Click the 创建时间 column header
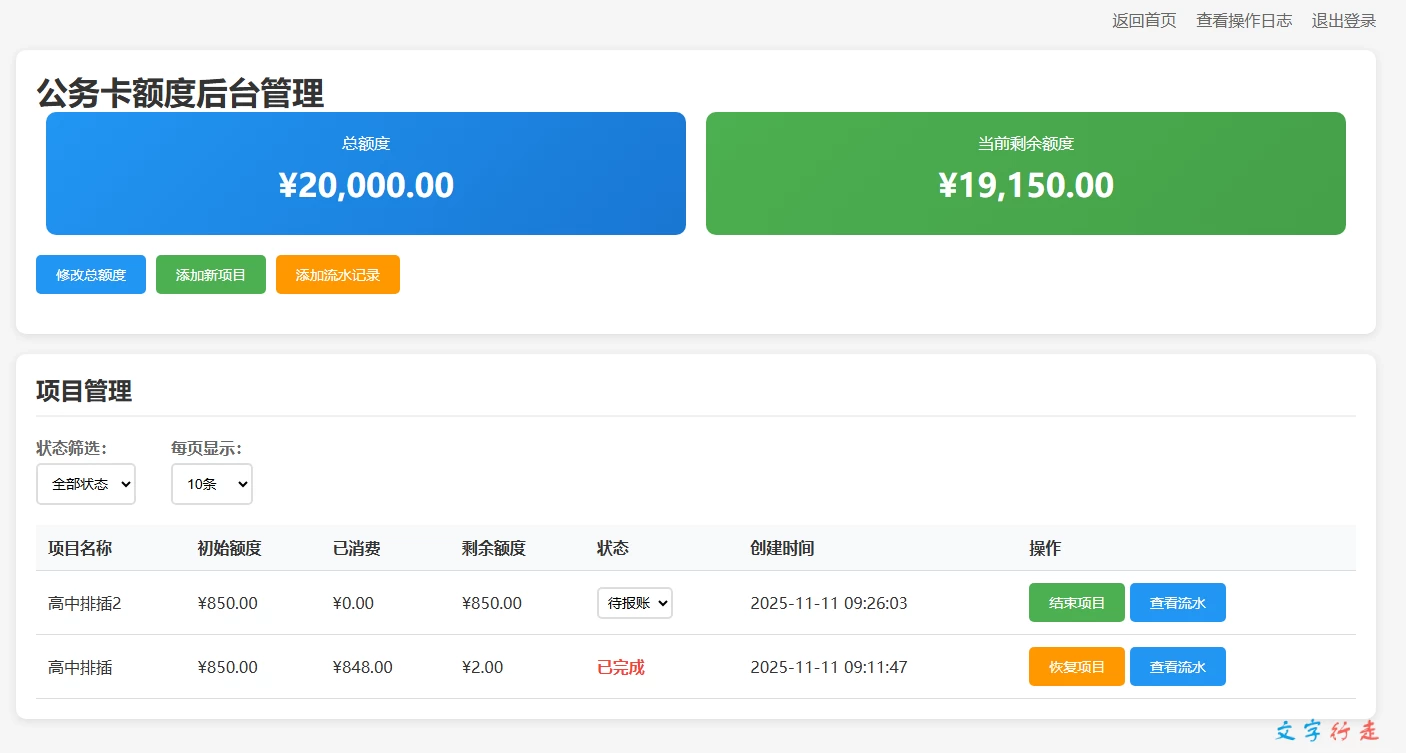The image size is (1406, 753). click(x=782, y=548)
